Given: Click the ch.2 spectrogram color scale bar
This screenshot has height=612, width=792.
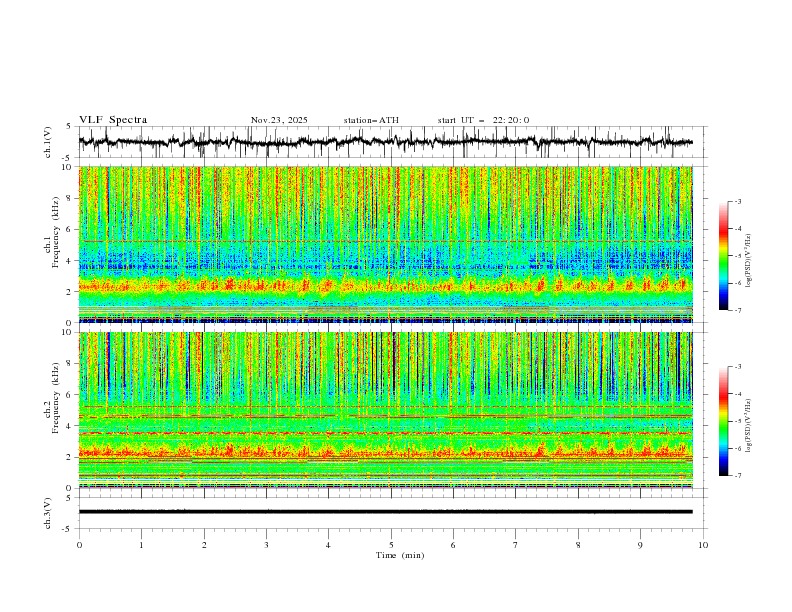Looking at the screenshot, I should tap(723, 421).
